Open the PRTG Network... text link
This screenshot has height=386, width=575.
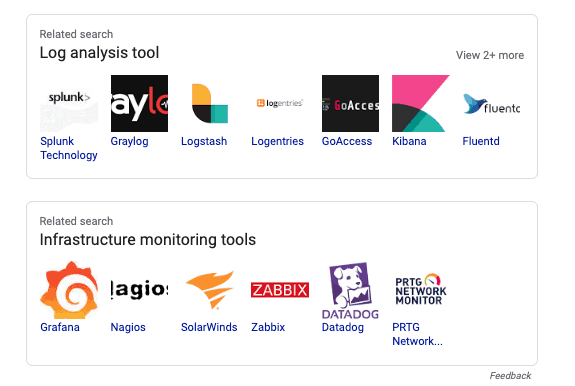coord(417,334)
